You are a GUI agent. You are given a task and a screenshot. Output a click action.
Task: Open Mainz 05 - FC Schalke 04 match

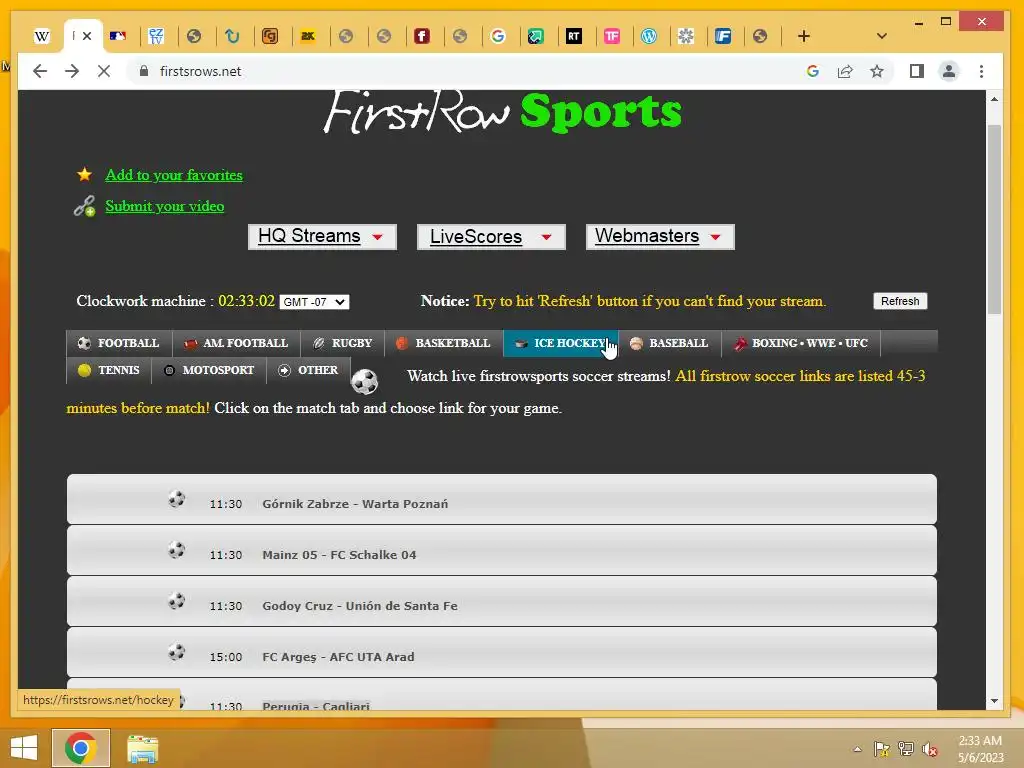coord(502,550)
